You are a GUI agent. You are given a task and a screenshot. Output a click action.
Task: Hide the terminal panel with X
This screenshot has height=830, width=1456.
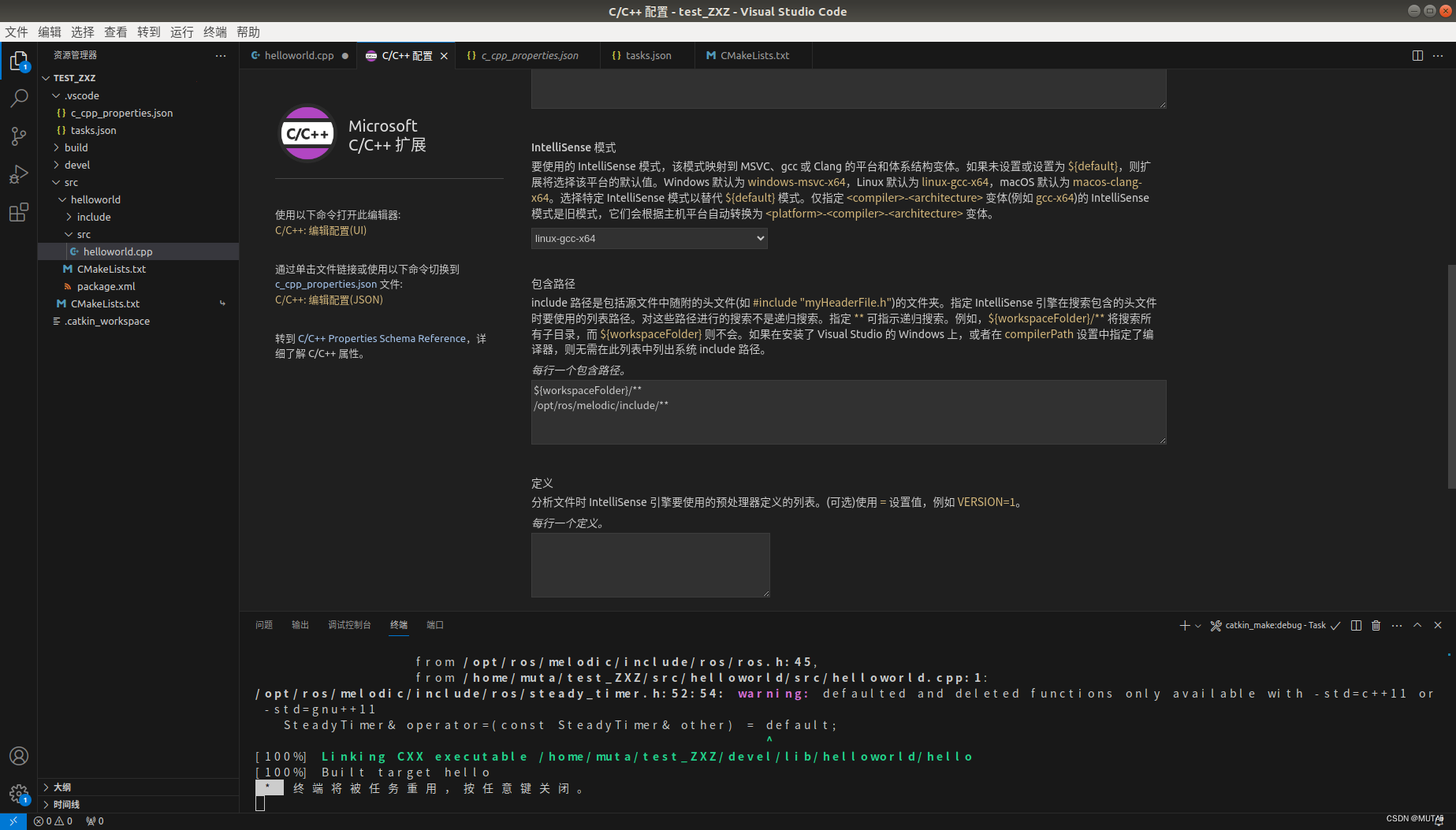pyautogui.click(x=1437, y=625)
